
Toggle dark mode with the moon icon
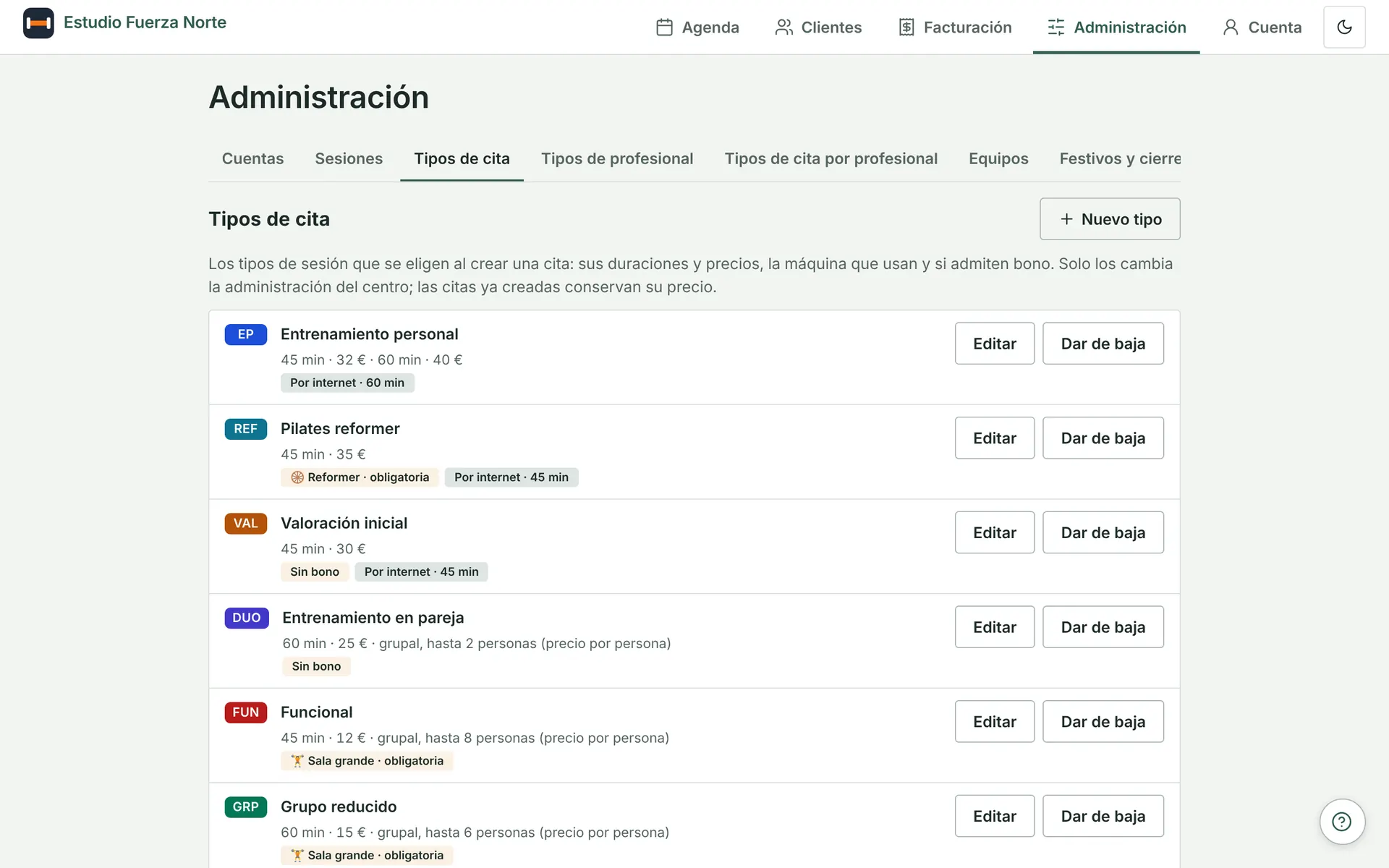(1344, 27)
